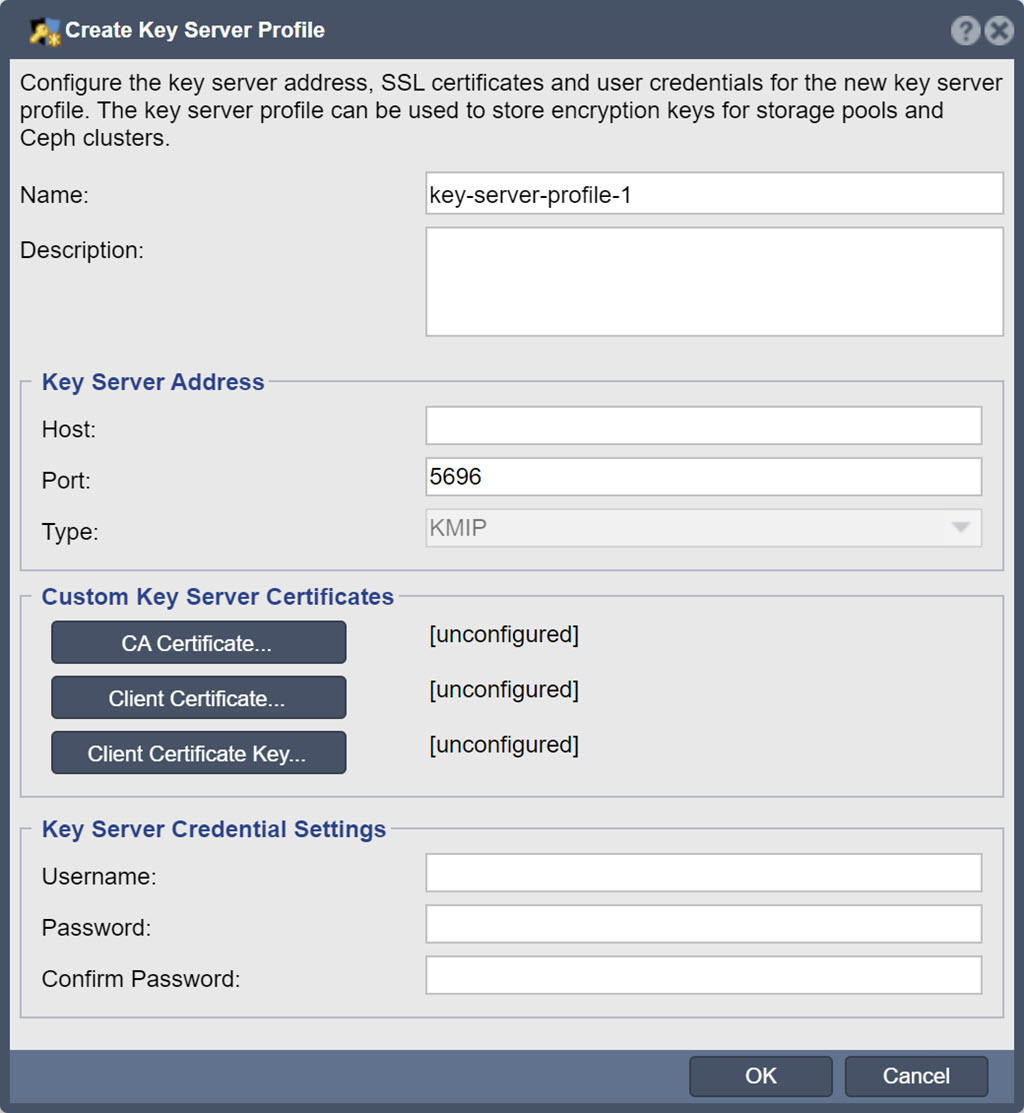
Task: Click the key icon in title bar
Action: click(45, 31)
